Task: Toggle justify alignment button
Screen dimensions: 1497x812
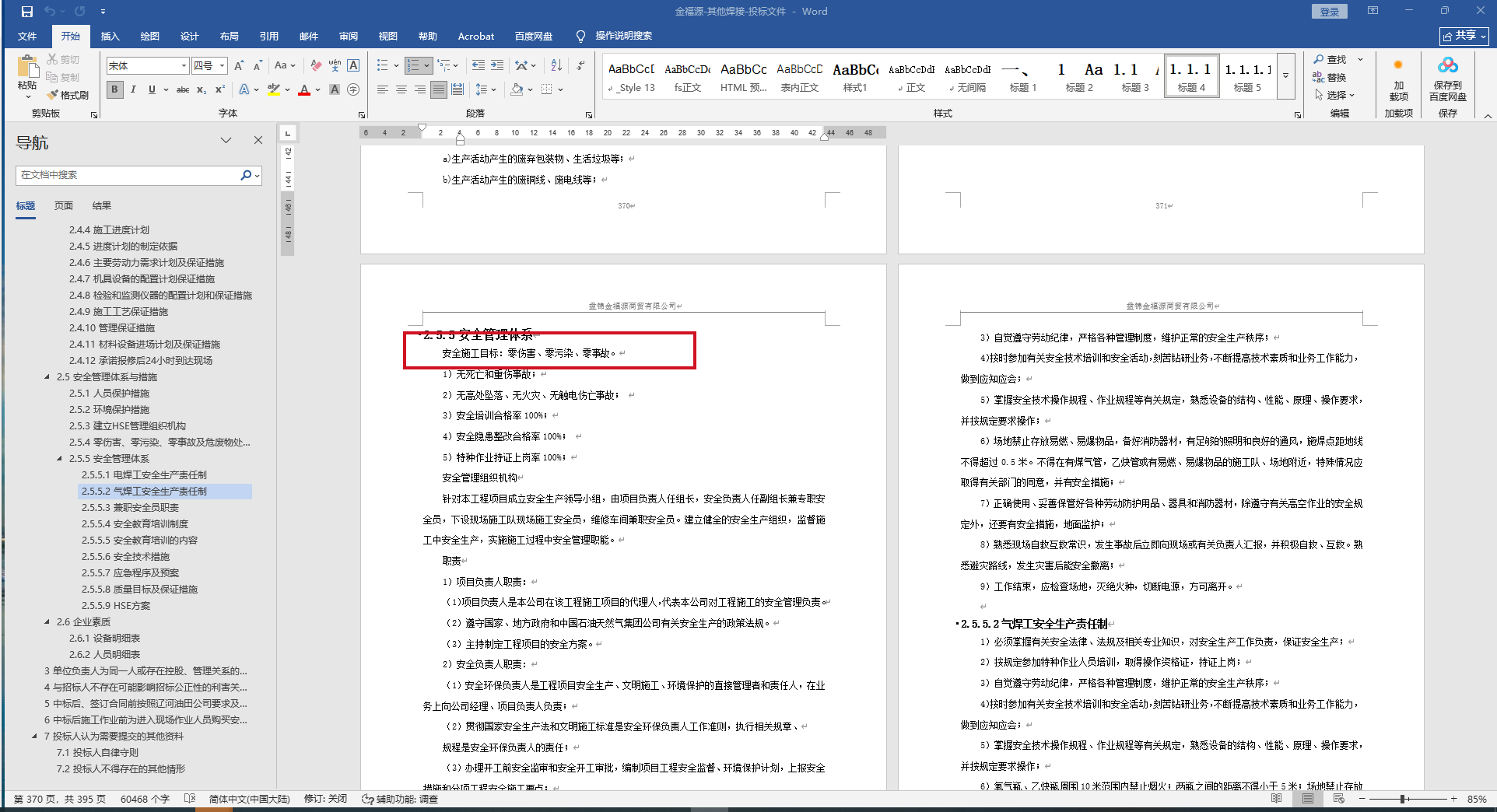Action: click(439, 89)
